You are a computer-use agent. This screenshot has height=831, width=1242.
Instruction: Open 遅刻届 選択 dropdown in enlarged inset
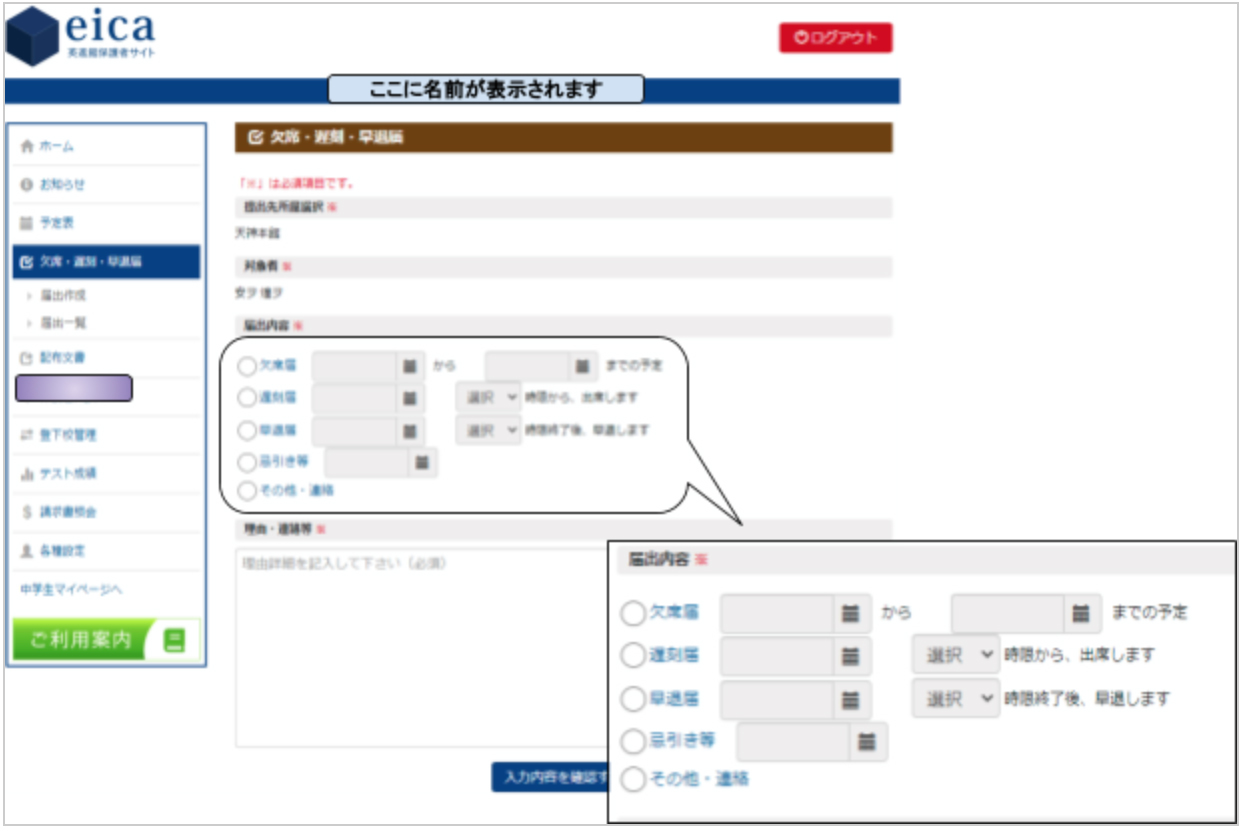pyautogui.click(x=955, y=656)
